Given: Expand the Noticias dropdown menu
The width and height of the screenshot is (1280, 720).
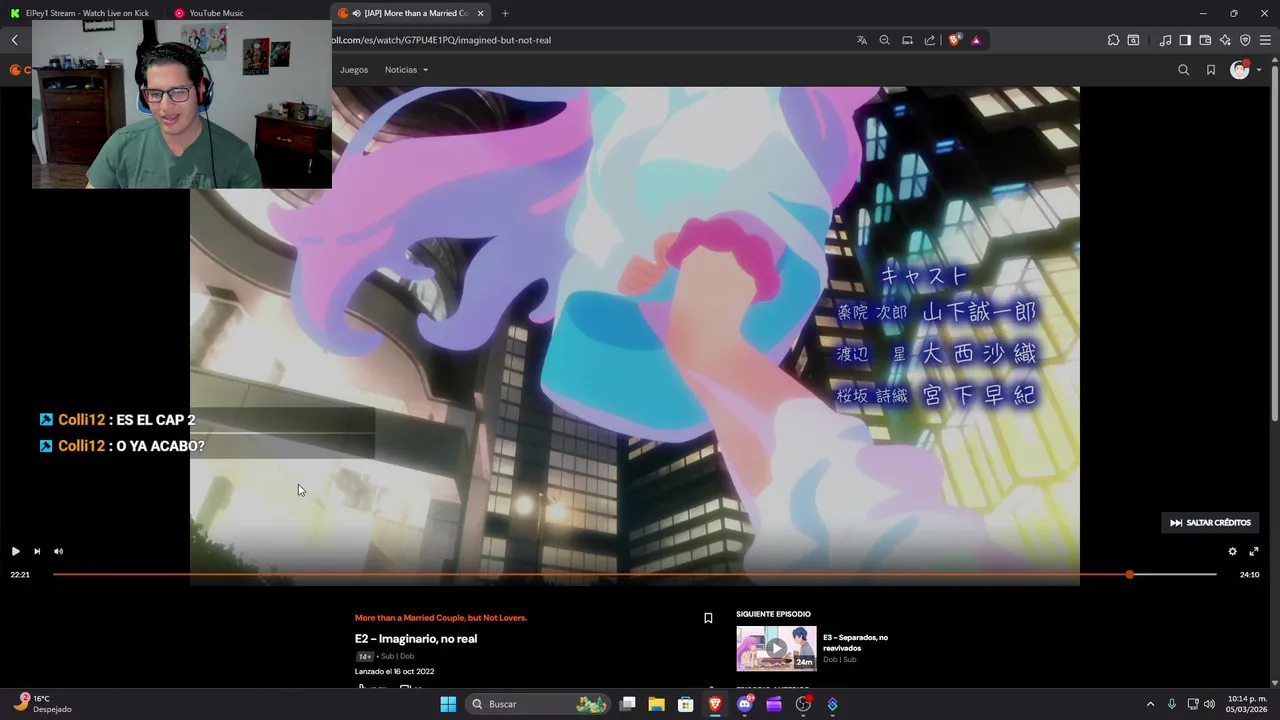Looking at the screenshot, I should [x=406, y=70].
